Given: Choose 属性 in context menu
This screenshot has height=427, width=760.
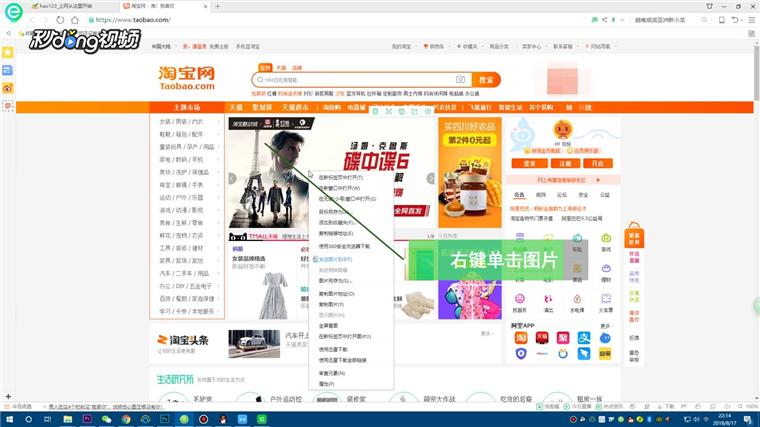Looking at the screenshot, I should pos(350,384).
